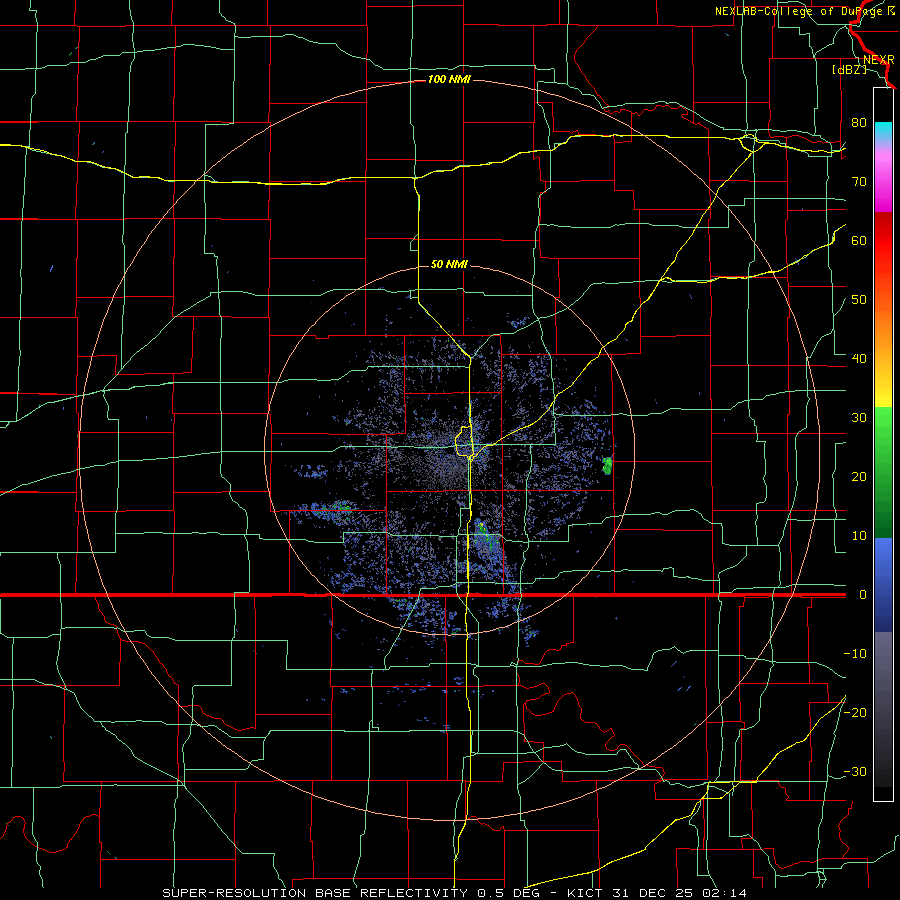Click the "70" value on the dBZ scale
Image resolution: width=900 pixels, height=900 pixels.
pos(859,181)
